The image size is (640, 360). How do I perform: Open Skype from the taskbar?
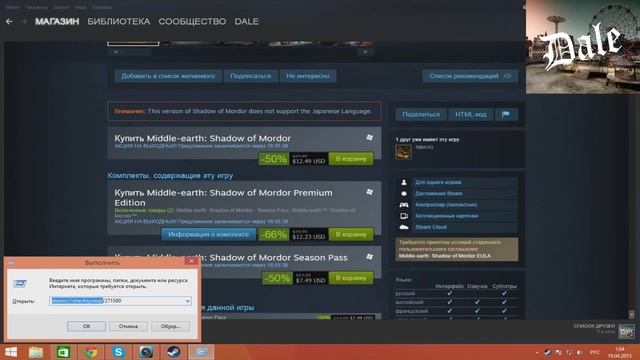tap(118, 352)
